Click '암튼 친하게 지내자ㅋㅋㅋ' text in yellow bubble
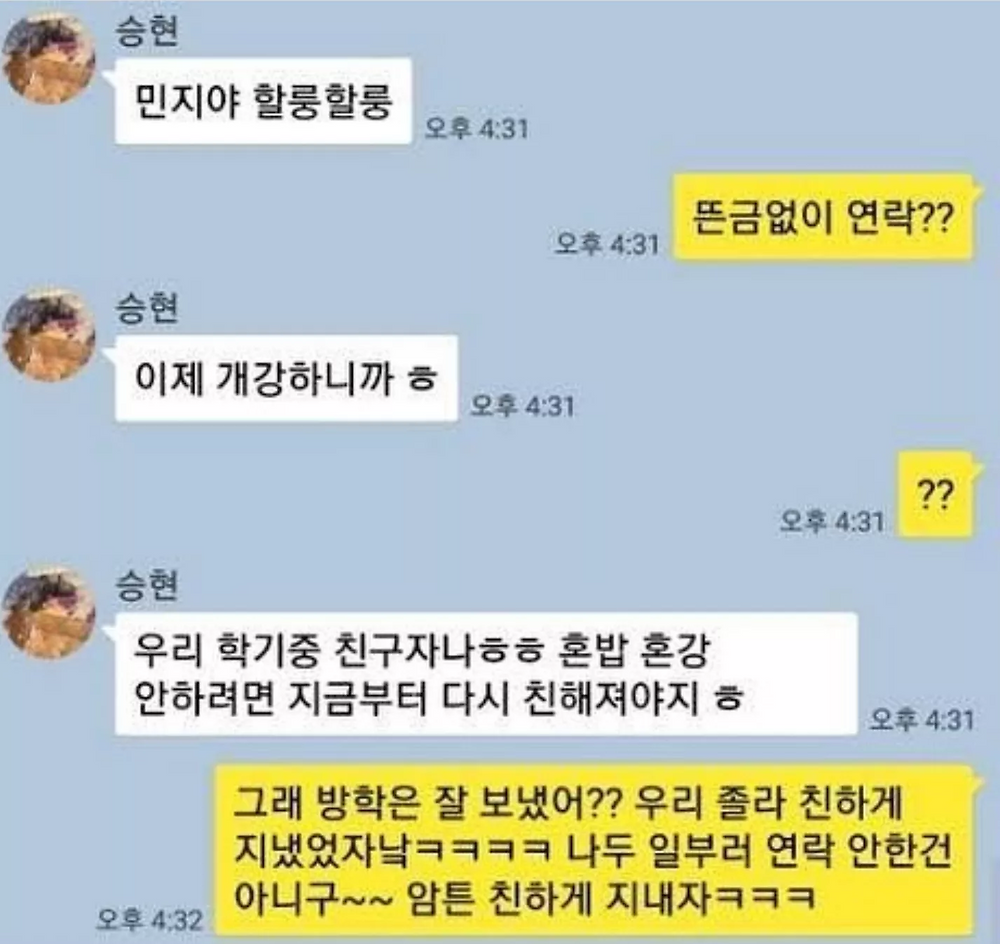The width and height of the screenshot is (1000, 944). click(x=611, y=897)
